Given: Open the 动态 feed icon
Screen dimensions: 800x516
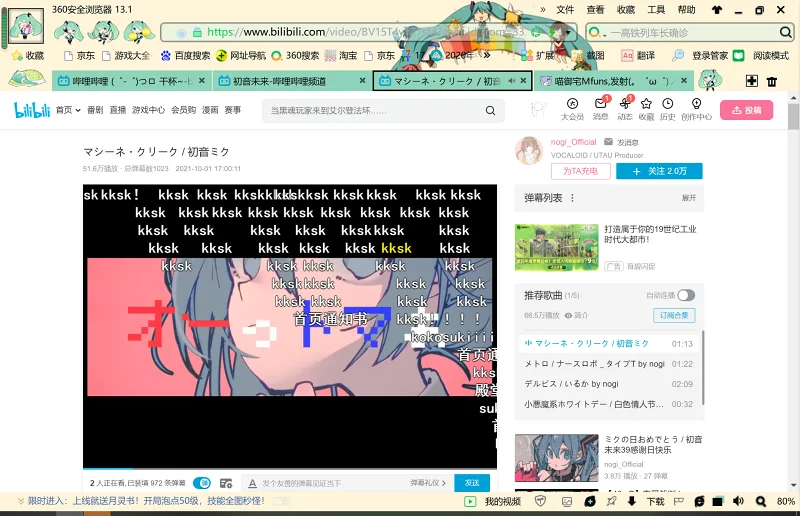Looking at the screenshot, I should pos(624,109).
